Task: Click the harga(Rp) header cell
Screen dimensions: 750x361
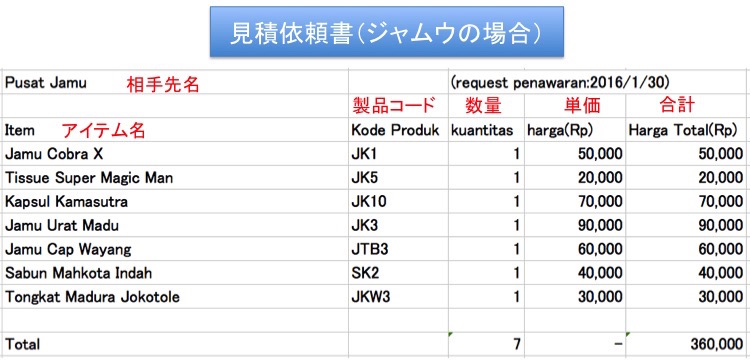Action: pos(574,130)
